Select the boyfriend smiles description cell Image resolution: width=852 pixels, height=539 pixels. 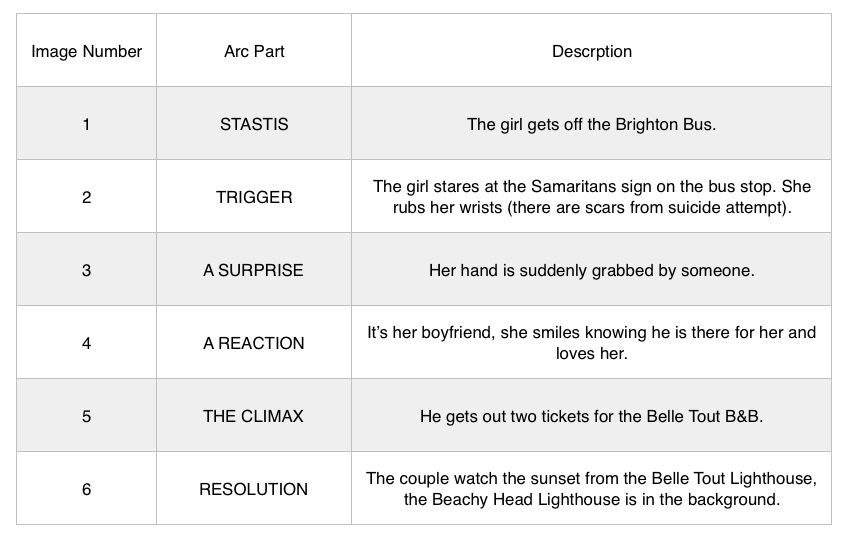point(591,343)
